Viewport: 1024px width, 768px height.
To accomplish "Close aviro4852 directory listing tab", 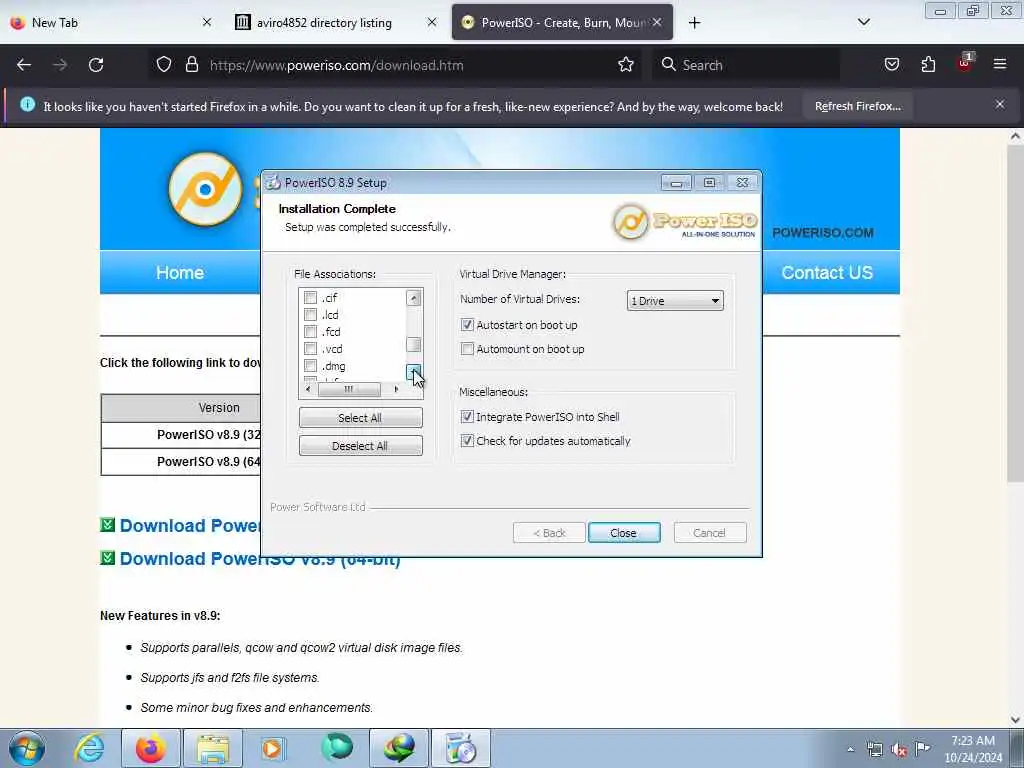I will 432,22.
